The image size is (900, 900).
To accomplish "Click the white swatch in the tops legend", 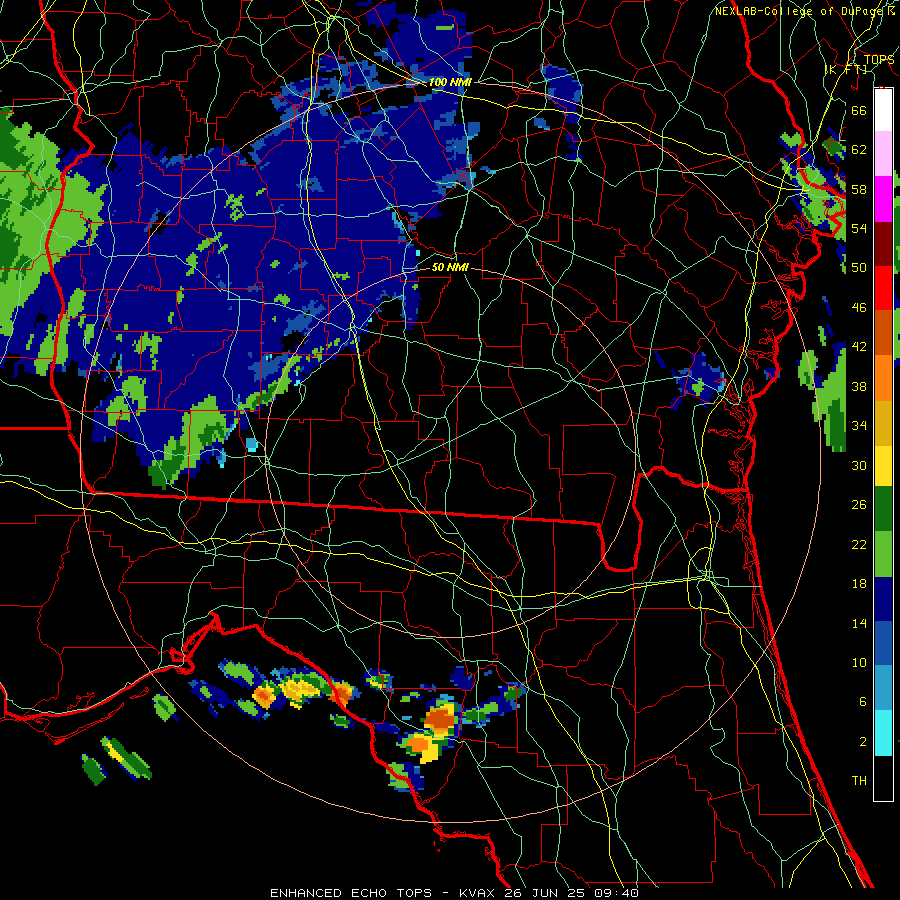I will click(883, 110).
